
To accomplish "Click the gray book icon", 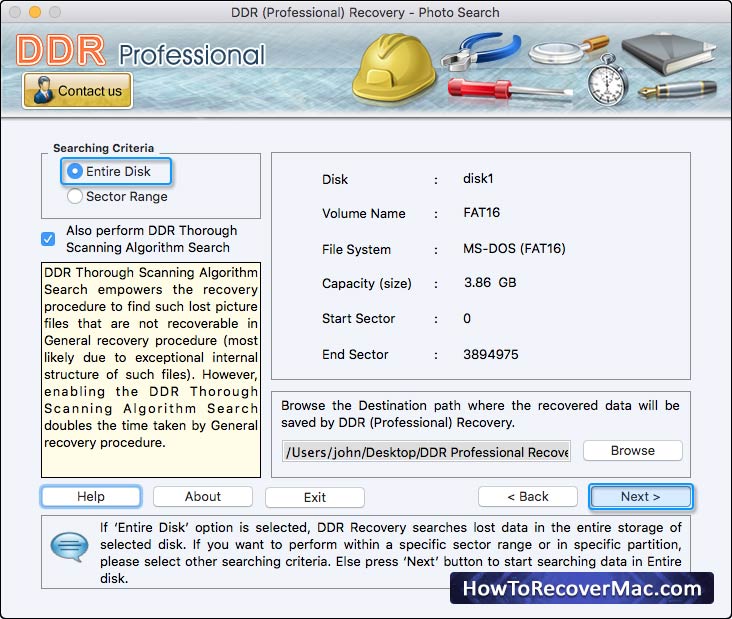I will coord(668,53).
